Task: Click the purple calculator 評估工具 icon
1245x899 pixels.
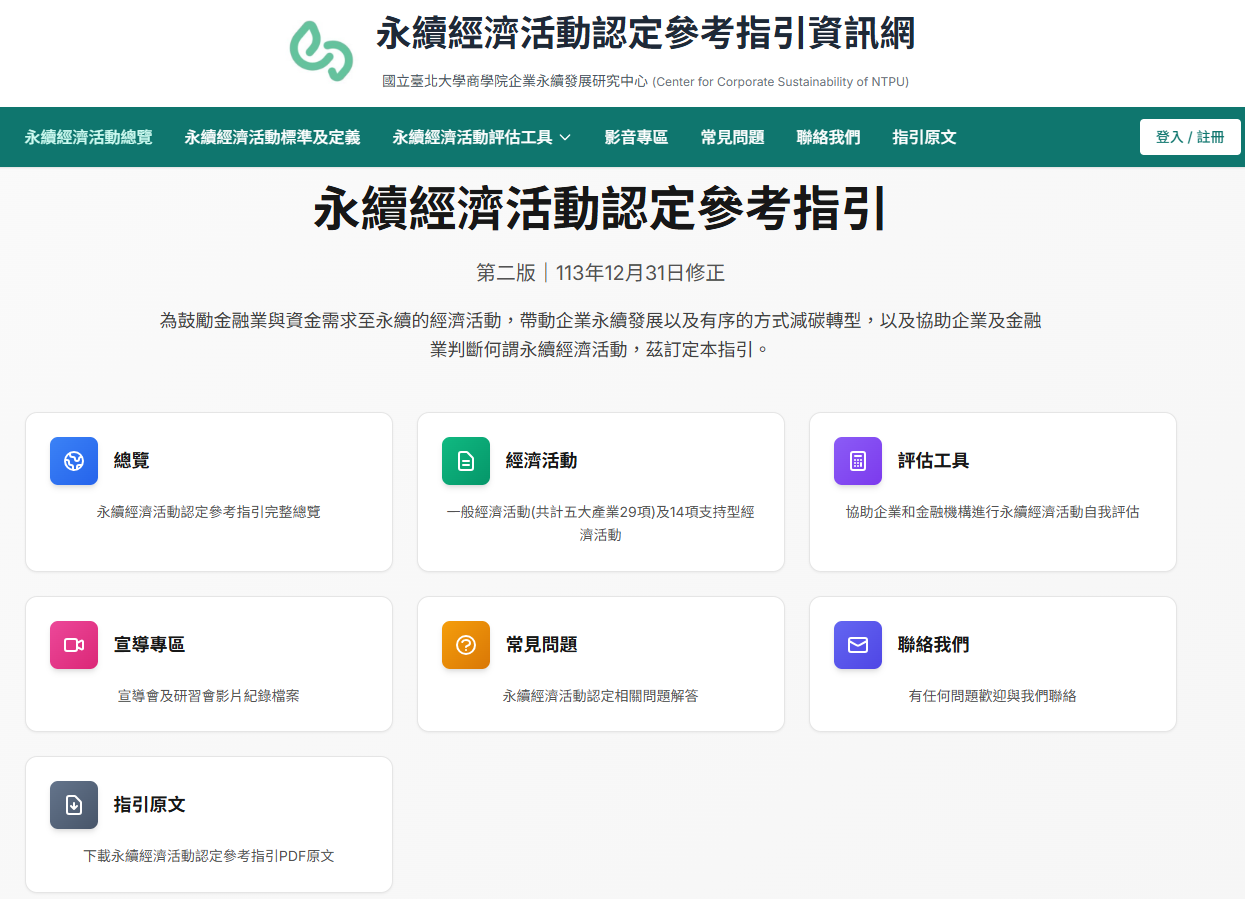Action: pyautogui.click(x=858, y=461)
